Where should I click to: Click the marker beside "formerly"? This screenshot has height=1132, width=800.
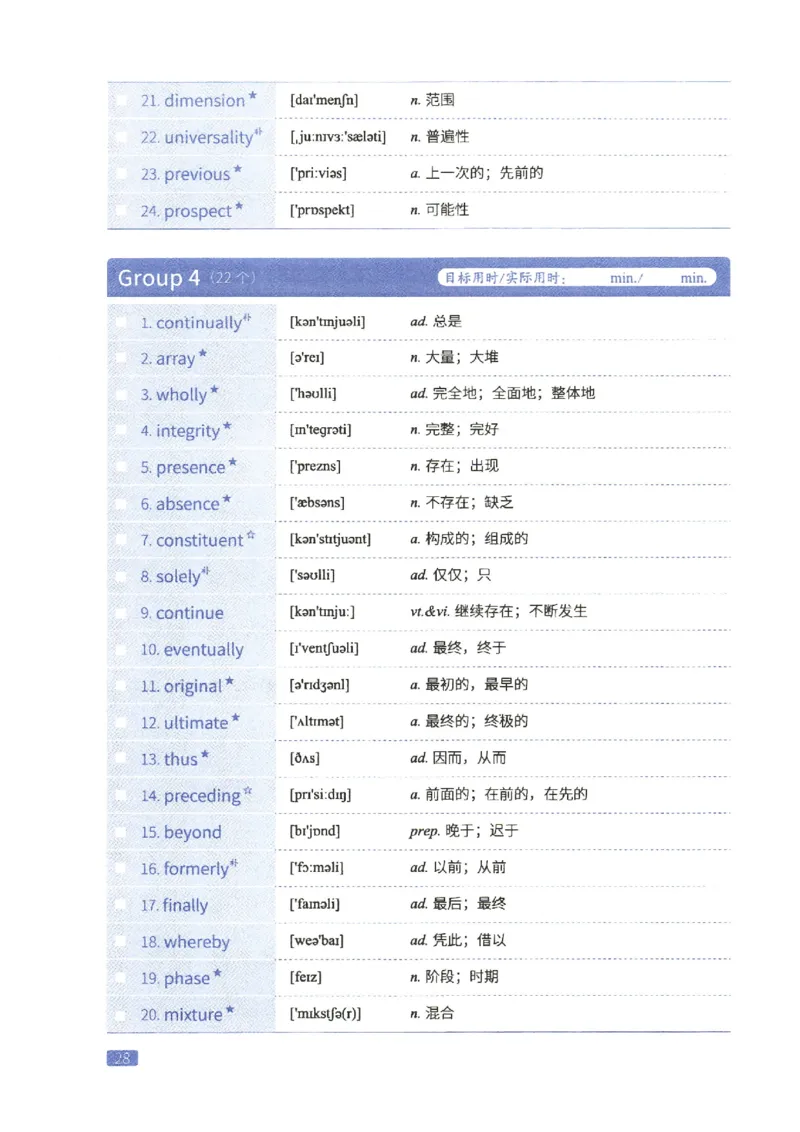tap(233, 862)
